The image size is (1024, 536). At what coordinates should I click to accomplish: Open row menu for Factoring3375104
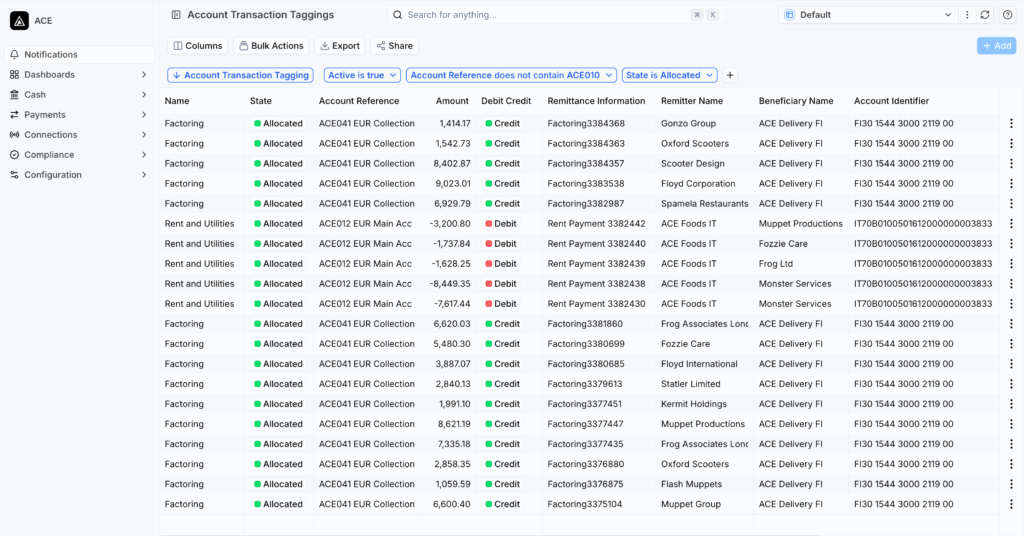[1011, 504]
